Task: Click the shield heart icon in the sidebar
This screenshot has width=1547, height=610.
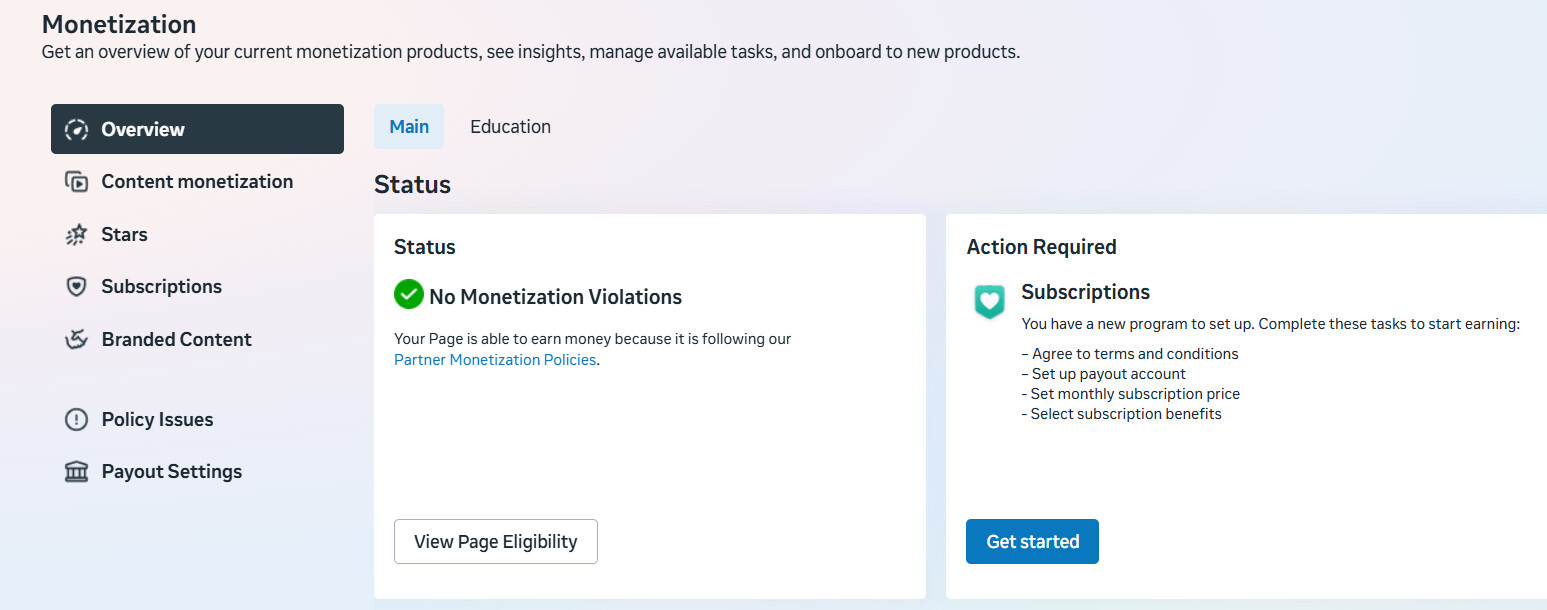Action: pos(76,287)
